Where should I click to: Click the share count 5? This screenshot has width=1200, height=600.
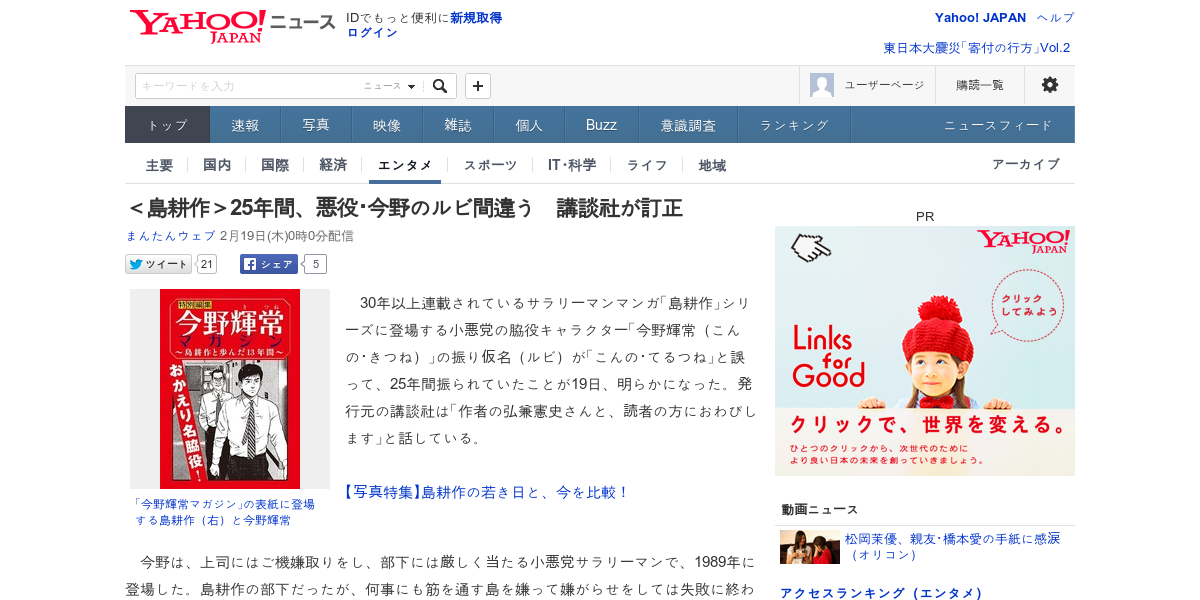point(315,264)
